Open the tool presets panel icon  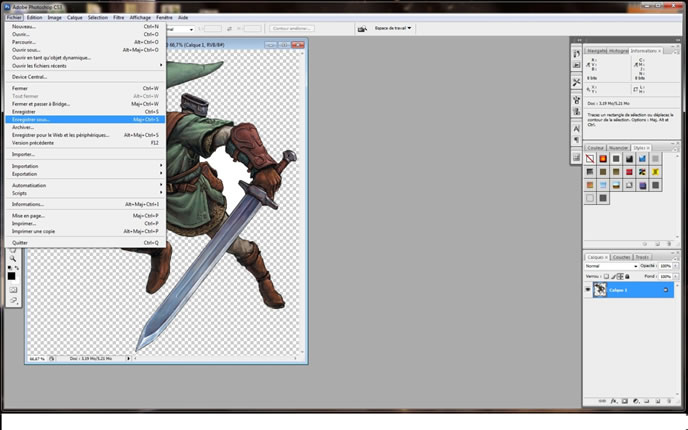tap(577, 82)
